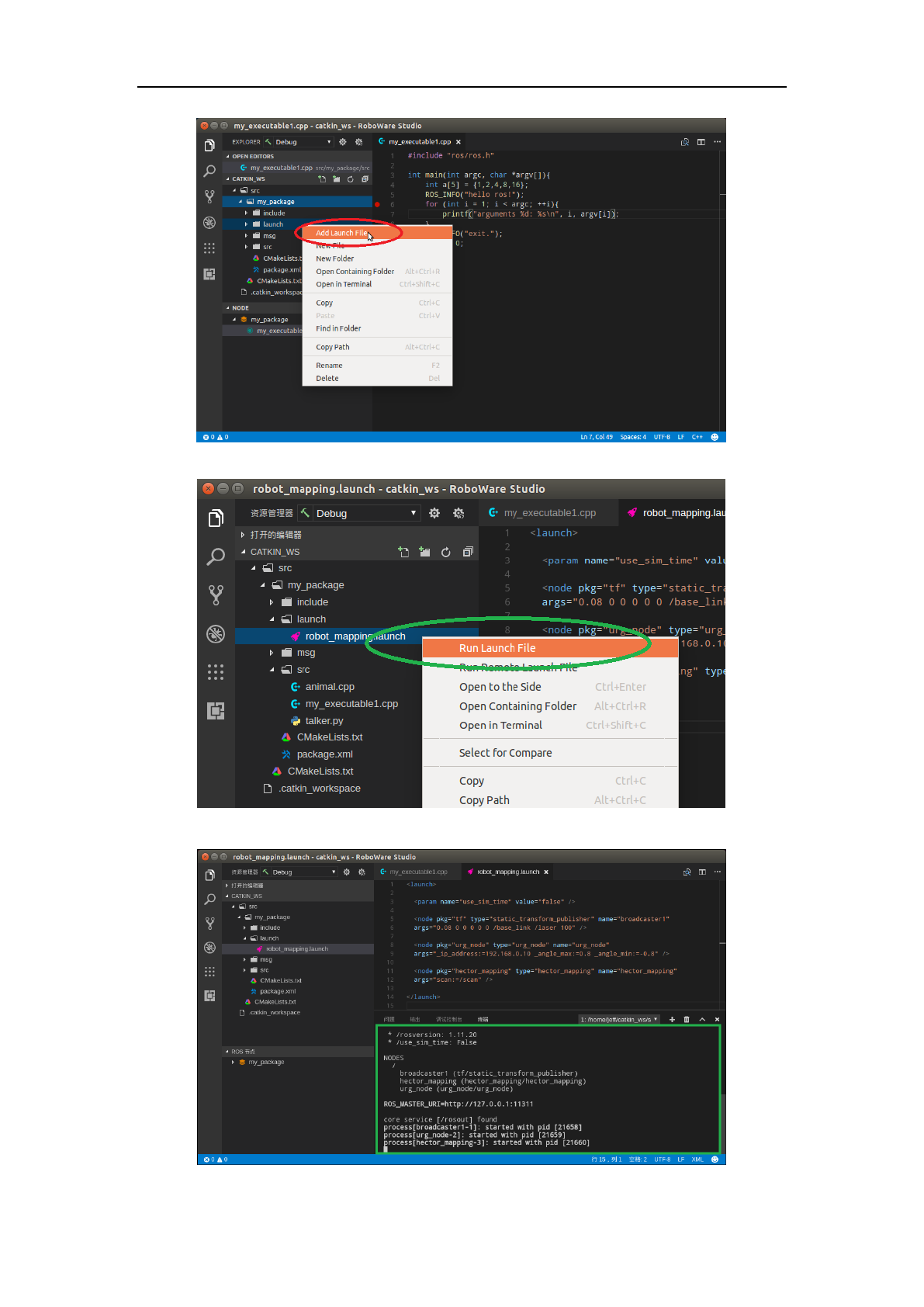
Task: Click Refresh icon beside CATKIN_WS in English Explorer
Action: 351,179
